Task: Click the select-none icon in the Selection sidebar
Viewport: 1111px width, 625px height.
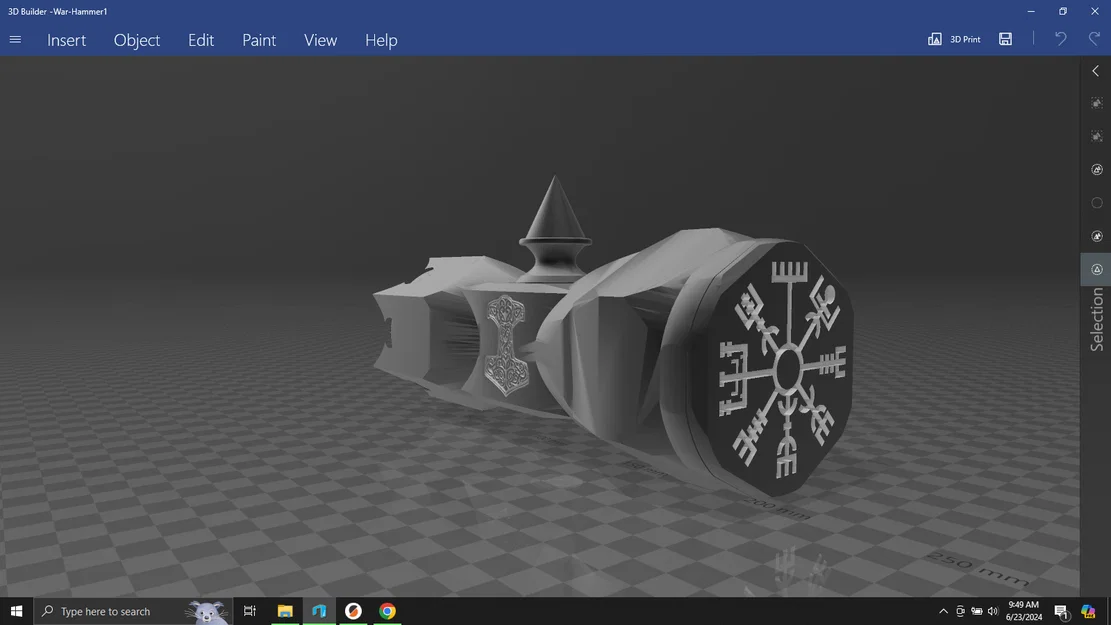Action: pos(1096,135)
